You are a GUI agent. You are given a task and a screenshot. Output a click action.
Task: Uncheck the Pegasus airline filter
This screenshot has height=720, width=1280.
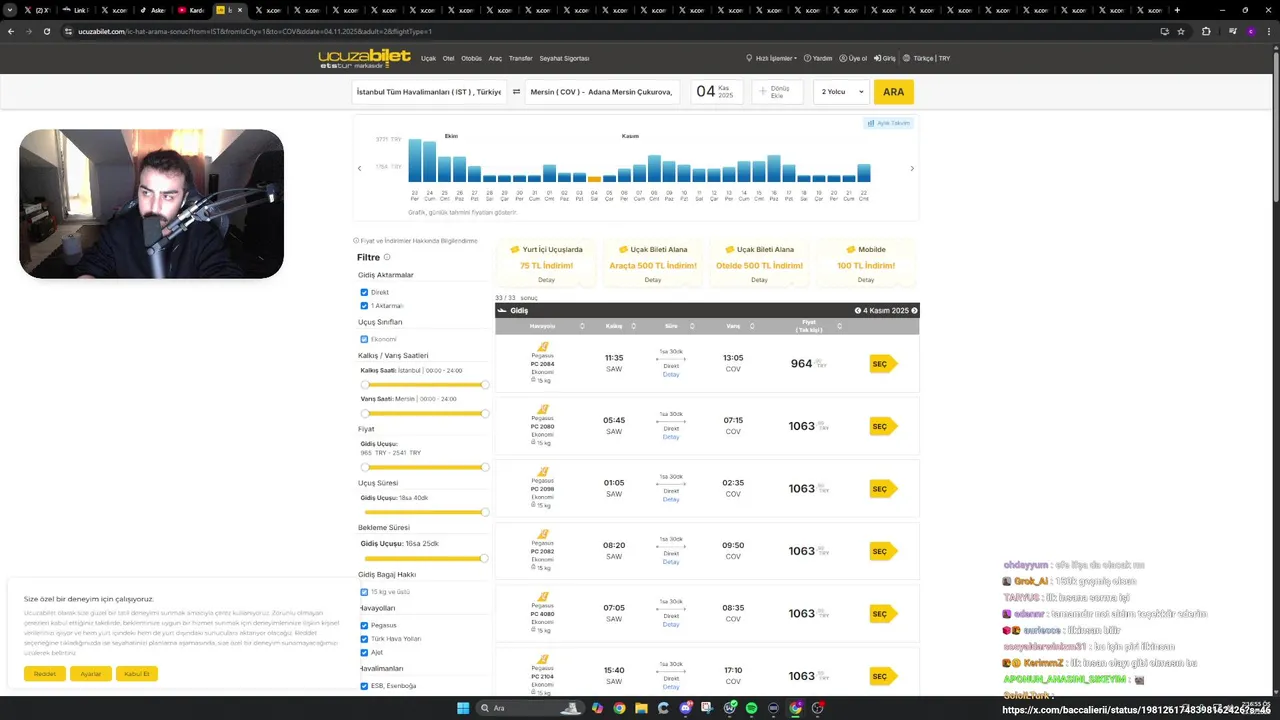click(364, 625)
